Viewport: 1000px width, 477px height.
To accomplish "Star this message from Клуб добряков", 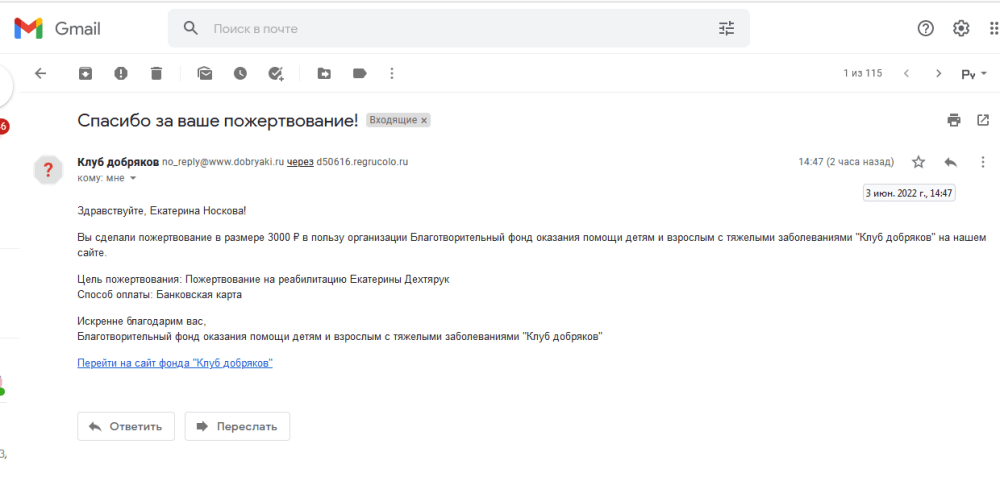I will (x=918, y=162).
